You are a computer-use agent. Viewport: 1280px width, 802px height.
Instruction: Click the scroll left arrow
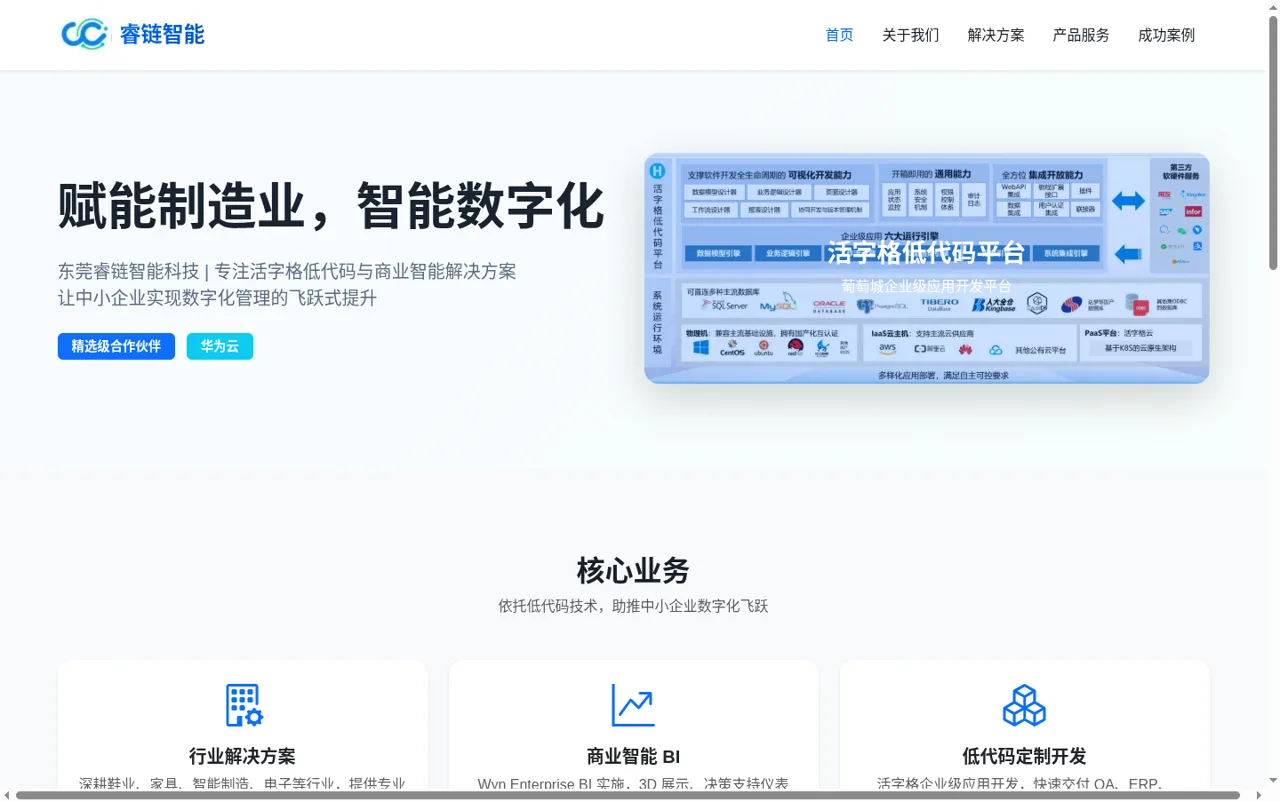(x=6, y=795)
